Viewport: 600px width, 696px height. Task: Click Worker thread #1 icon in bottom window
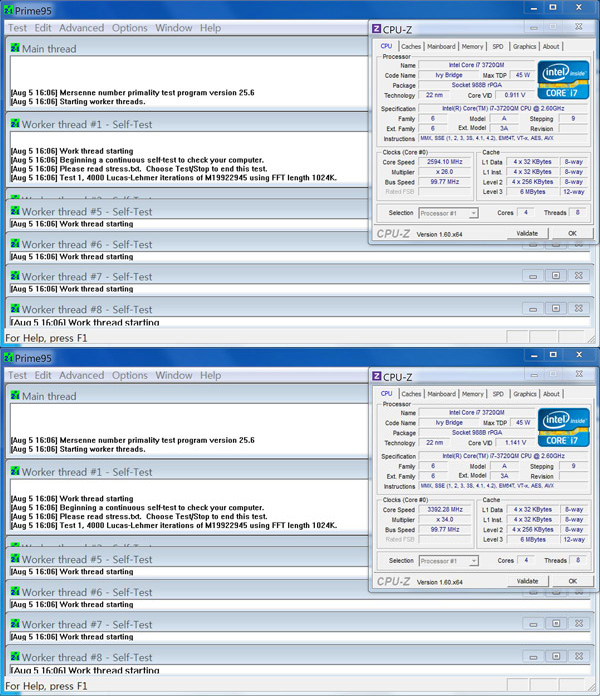[16, 471]
